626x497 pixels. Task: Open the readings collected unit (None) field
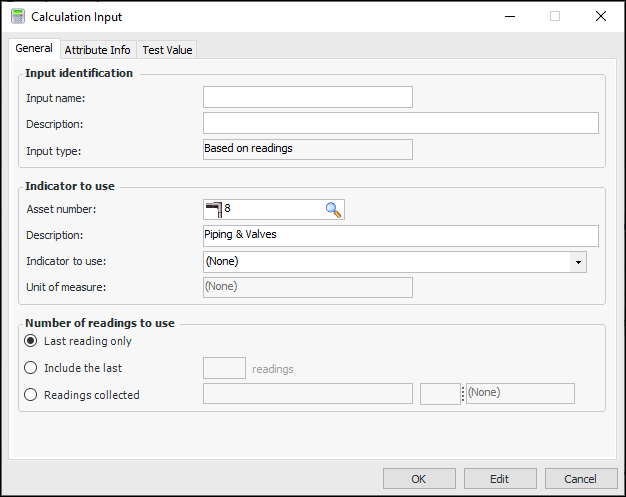(x=520, y=394)
